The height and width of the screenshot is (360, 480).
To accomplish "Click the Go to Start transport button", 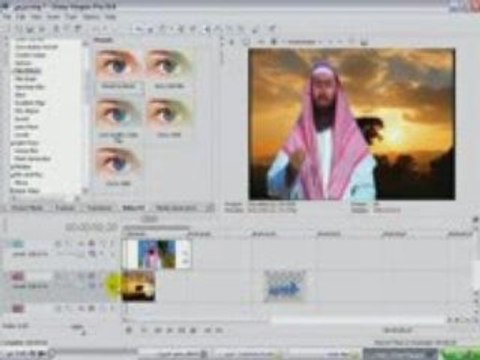I will [207, 330].
